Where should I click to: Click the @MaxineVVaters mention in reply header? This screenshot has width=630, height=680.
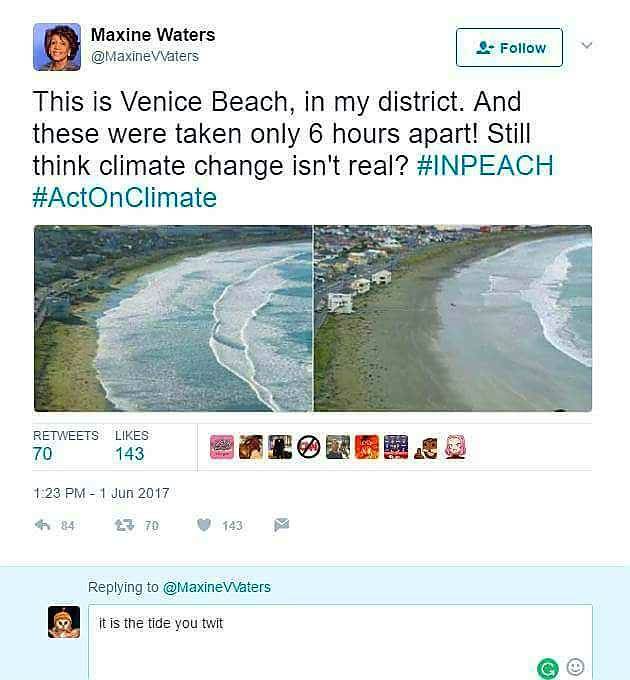[216, 587]
